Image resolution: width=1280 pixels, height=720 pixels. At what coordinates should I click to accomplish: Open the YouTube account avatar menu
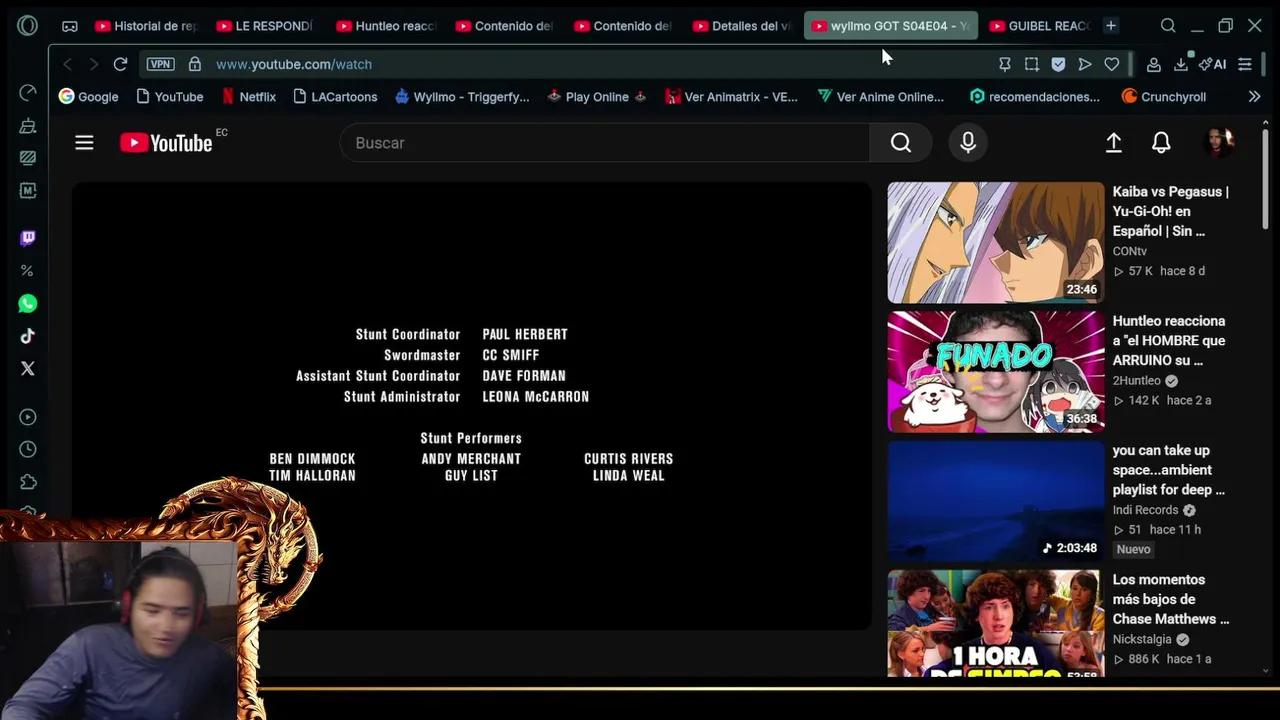pos(1219,143)
